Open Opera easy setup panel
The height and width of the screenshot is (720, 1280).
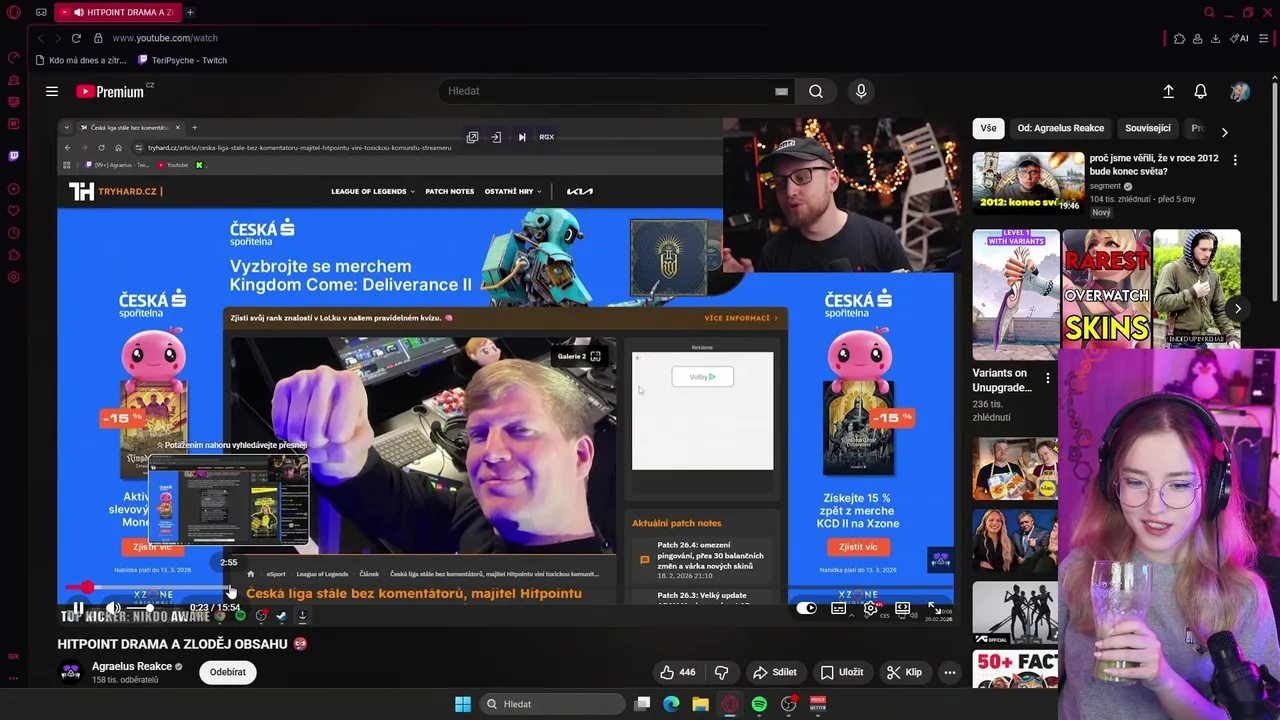tap(1264, 38)
